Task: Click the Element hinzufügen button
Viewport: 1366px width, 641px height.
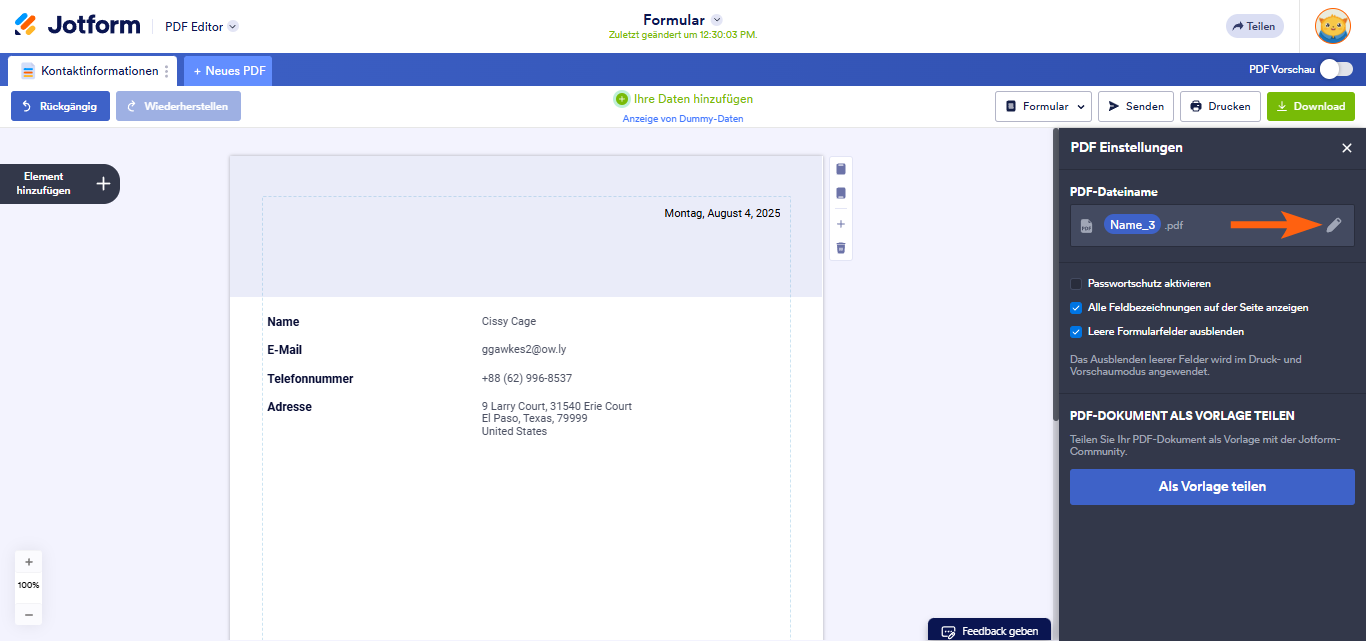Action: (x=58, y=184)
